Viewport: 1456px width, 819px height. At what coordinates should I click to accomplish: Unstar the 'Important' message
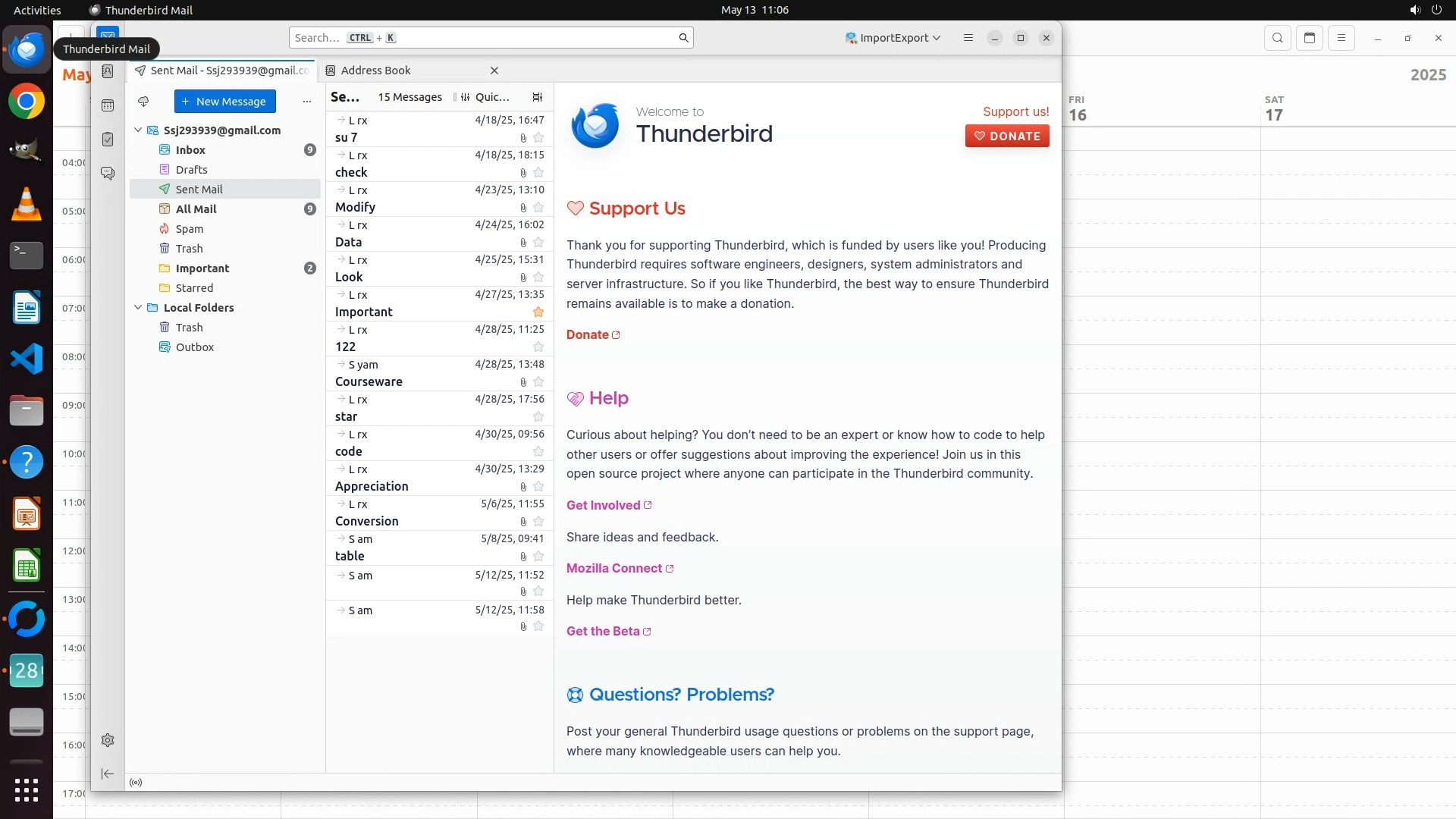pos(538,312)
